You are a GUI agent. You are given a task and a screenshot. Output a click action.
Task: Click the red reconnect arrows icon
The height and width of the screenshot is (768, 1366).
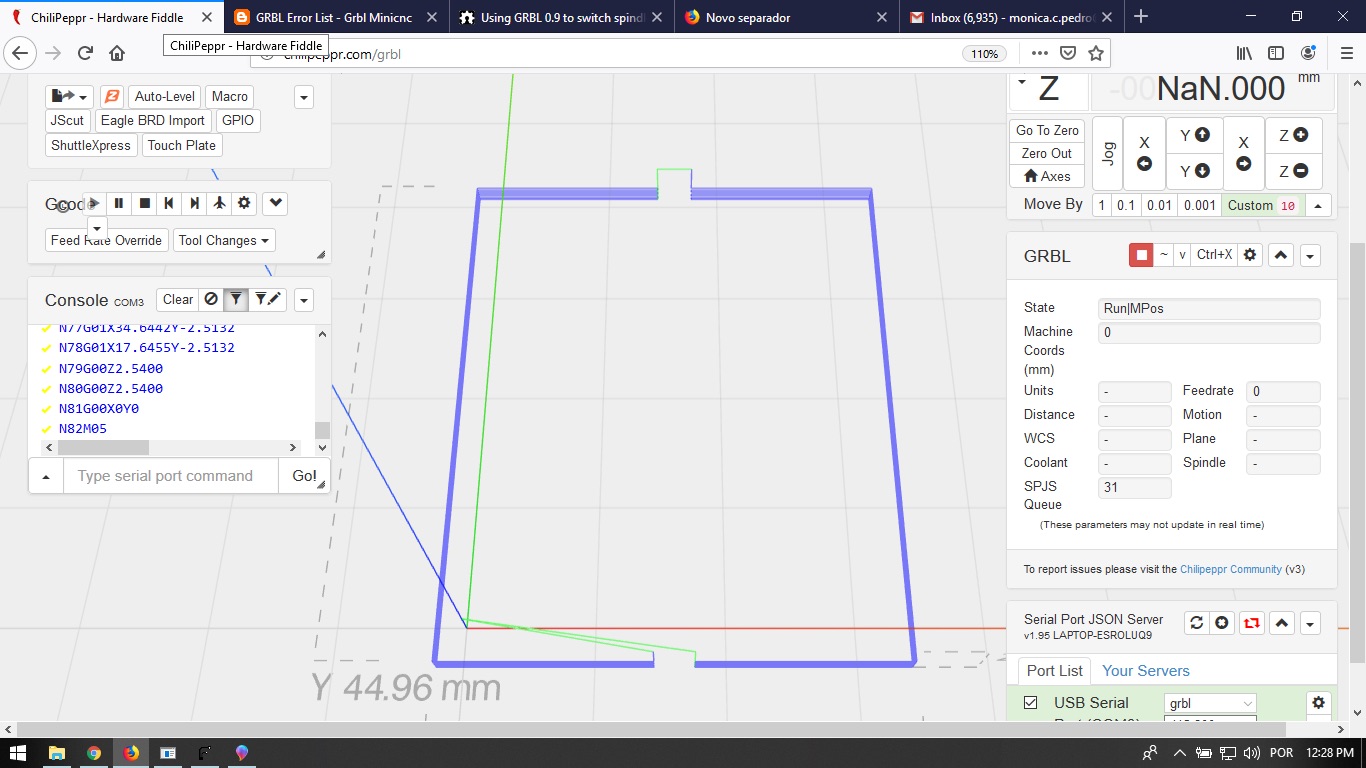1251,623
